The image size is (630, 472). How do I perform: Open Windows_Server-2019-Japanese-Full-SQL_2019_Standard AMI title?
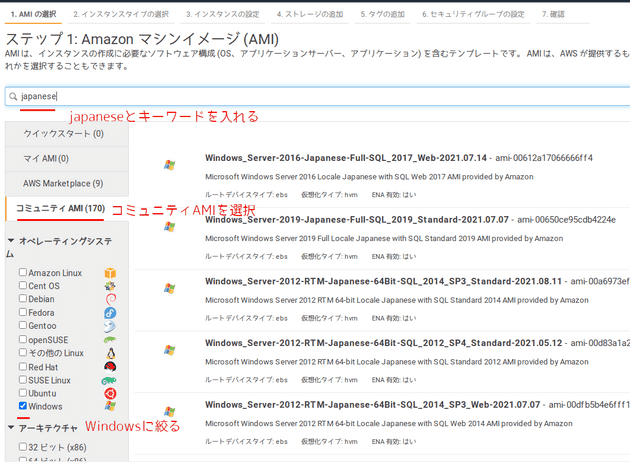357,220
